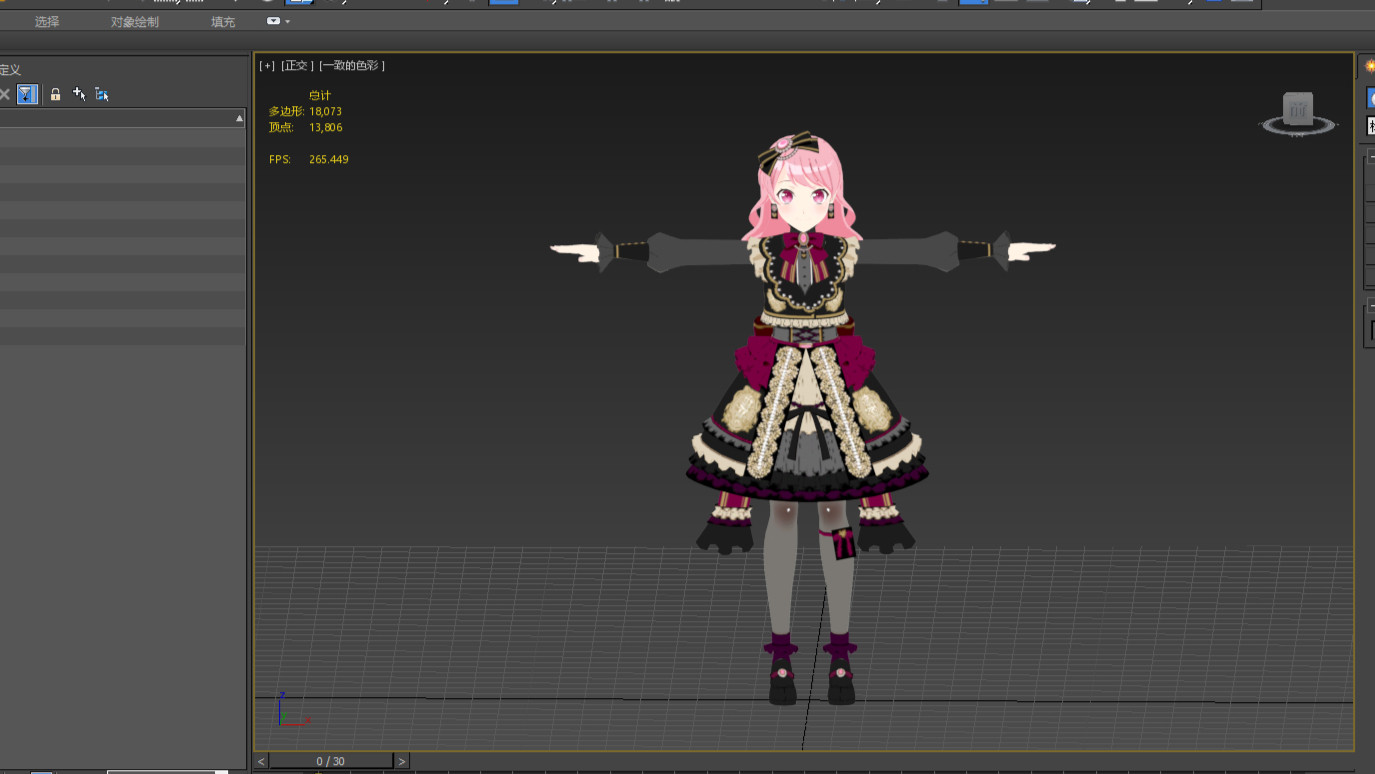The width and height of the screenshot is (1375, 774).
Task: Click the ViewCube front face
Action: coord(1298,109)
